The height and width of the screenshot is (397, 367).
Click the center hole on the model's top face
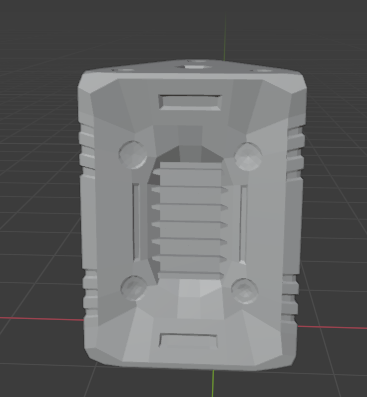tap(194, 67)
